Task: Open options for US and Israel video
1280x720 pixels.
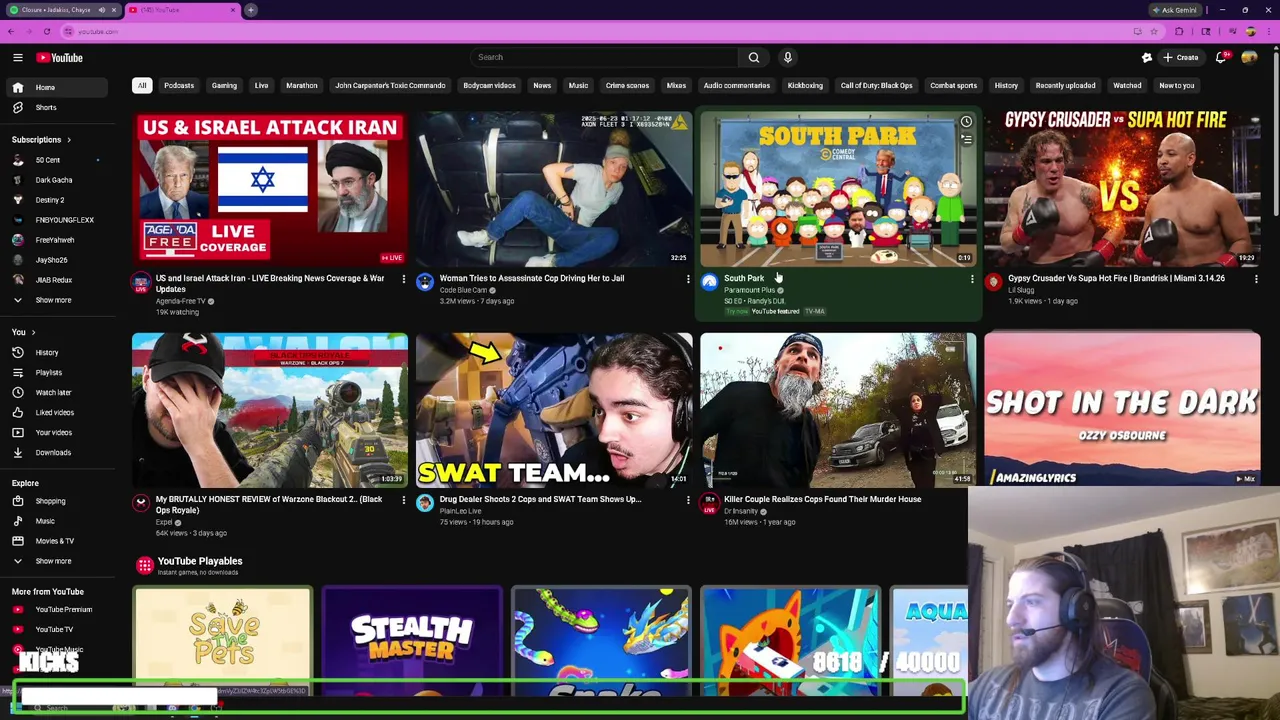Action: click(x=404, y=279)
